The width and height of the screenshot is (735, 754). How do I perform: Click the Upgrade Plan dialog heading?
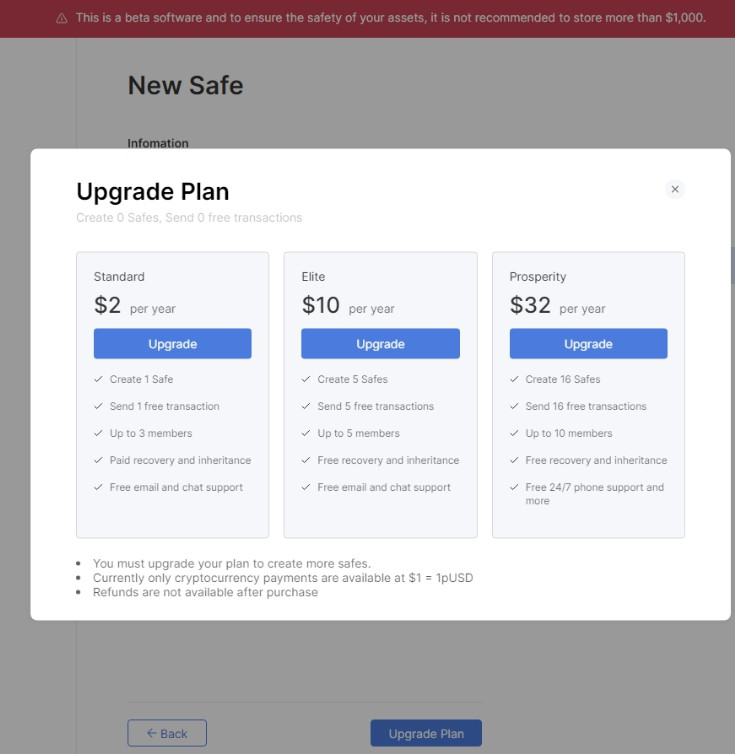[153, 192]
